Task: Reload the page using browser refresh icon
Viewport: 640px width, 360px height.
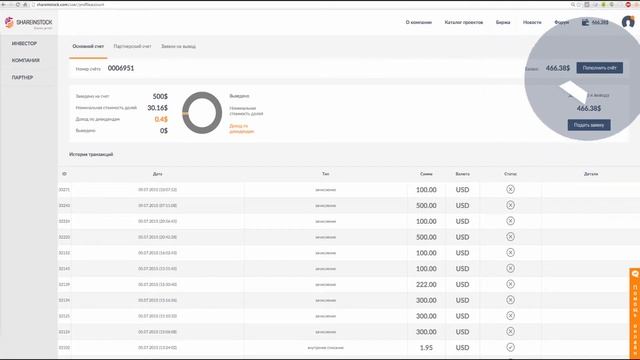Action: point(18,4)
